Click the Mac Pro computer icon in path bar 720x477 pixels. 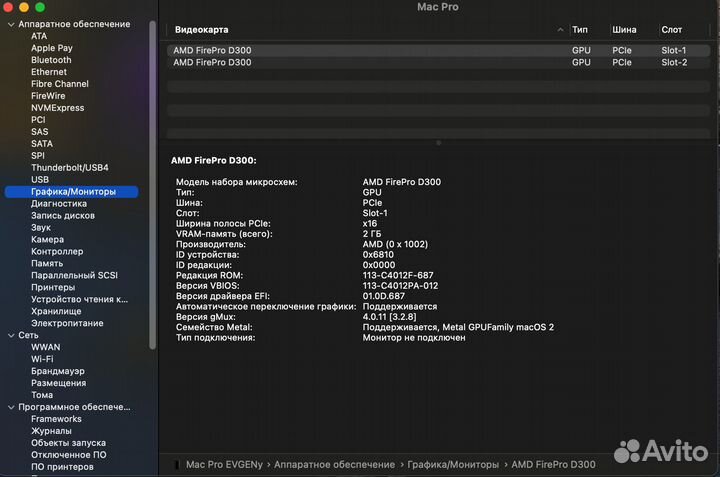[x=177, y=465]
